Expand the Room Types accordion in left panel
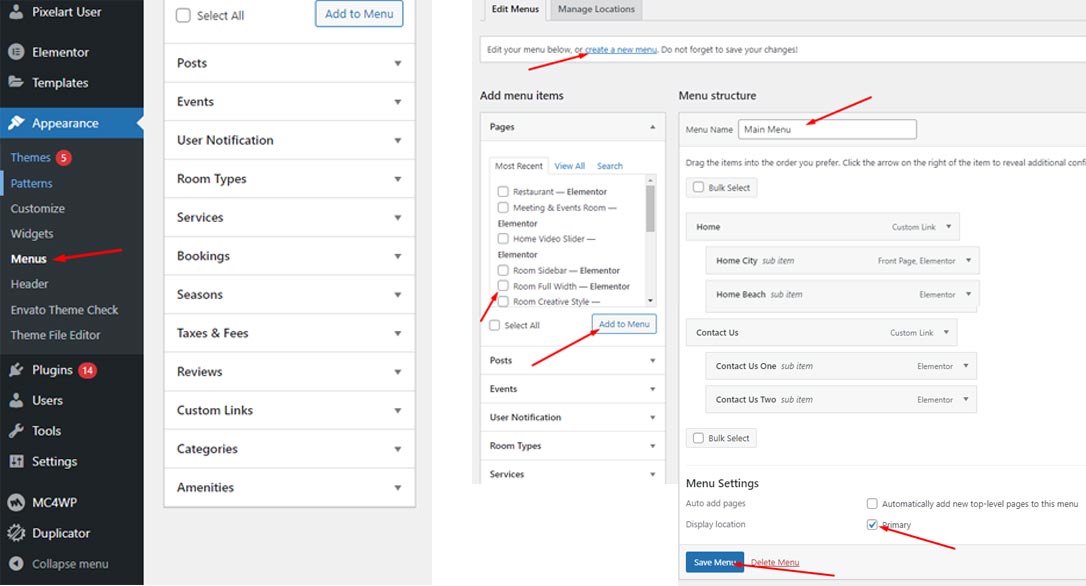The width and height of the screenshot is (1086, 586). coord(397,179)
